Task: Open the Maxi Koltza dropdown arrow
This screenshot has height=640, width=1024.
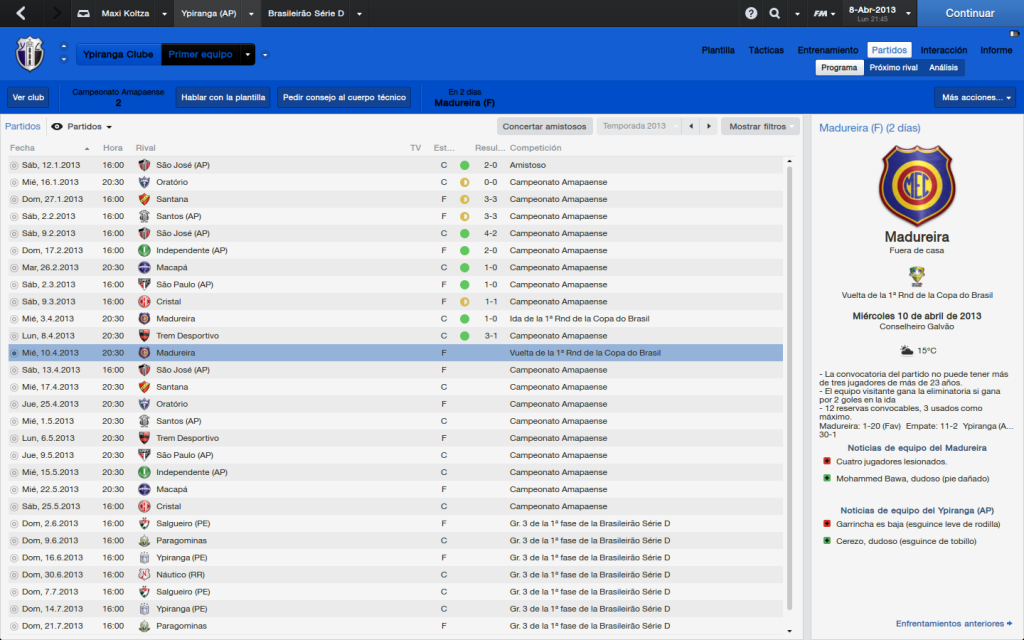Action: tap(164, 14)
